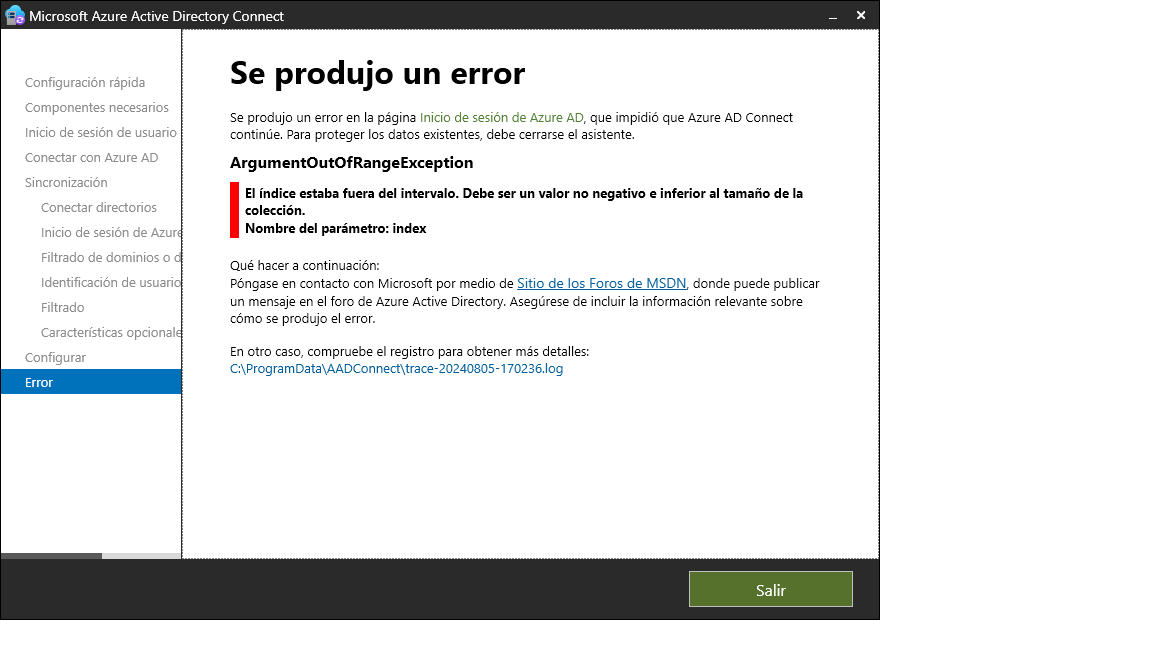The width and height of the screenshot is (1152, 648).
Task: Click the ArgumentOutOfRangeException heading
Action: (351, 163)
